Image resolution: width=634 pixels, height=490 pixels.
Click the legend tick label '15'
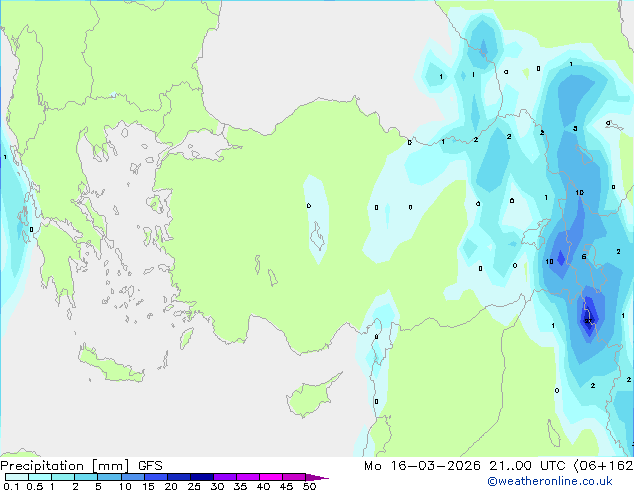148,486
